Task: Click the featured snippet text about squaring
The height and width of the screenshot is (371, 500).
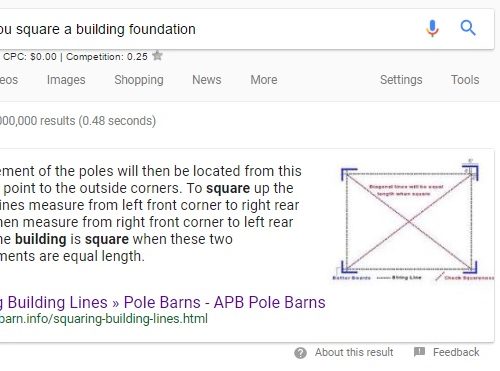Action: pos(150,213)
